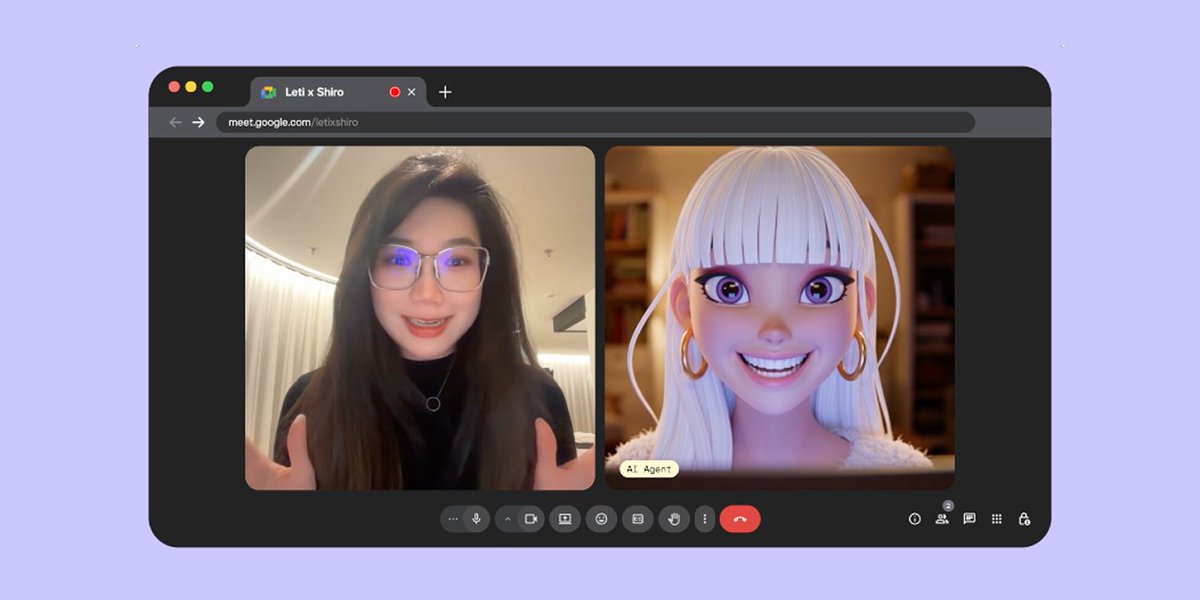
Task: Open host controls lock icon
Action: point(1024,519)
